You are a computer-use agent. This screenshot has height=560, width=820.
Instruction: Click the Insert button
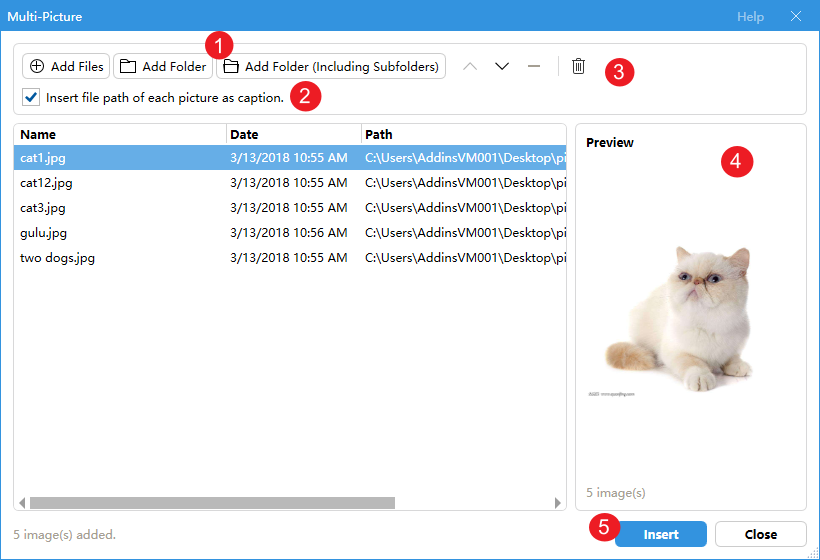[661, 534]
